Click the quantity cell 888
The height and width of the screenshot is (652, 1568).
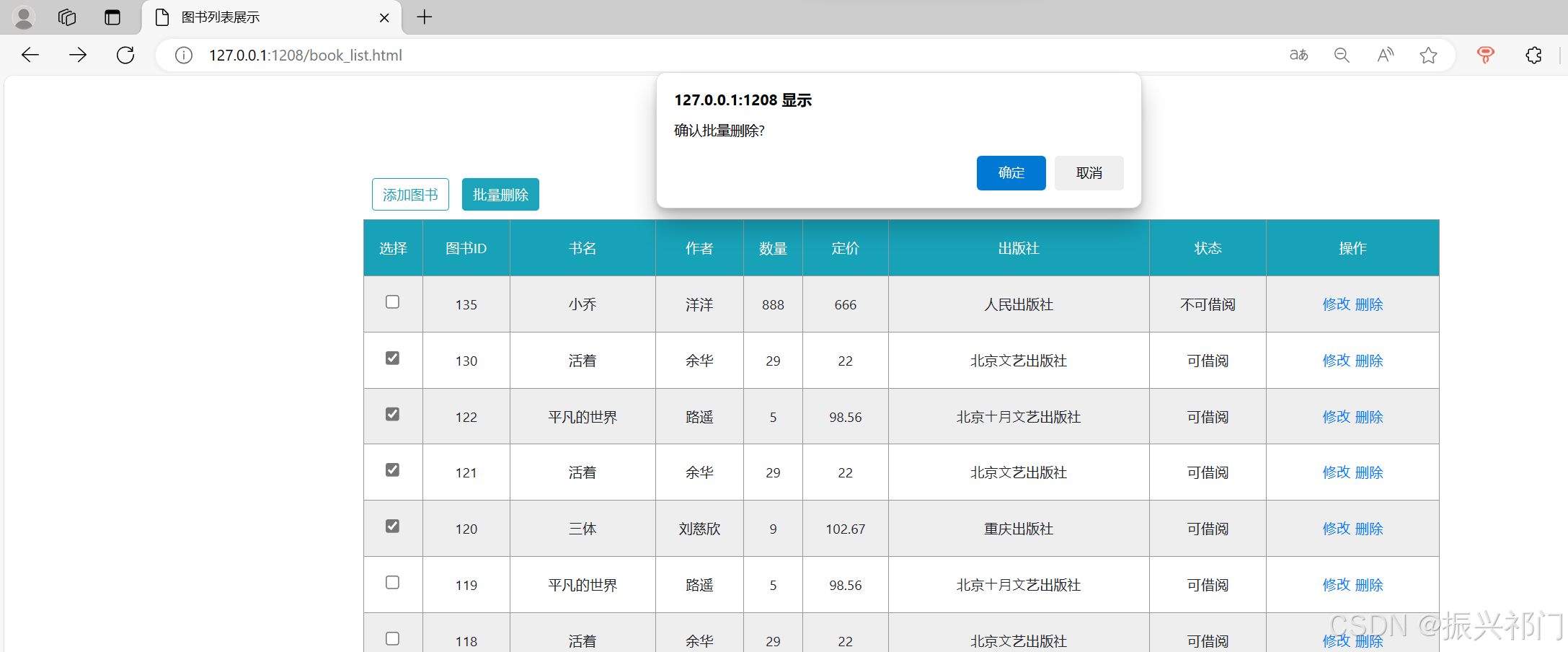click(x=773, y=304)
